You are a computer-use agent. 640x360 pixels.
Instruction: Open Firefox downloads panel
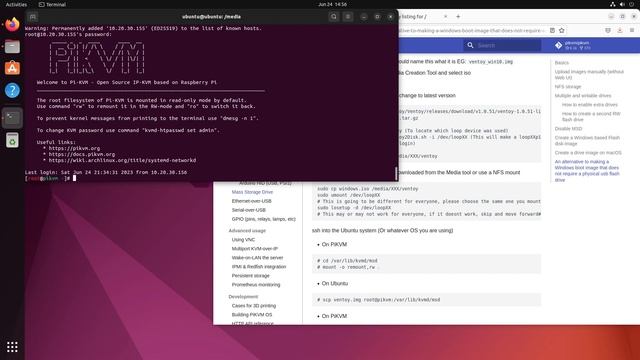620,30
